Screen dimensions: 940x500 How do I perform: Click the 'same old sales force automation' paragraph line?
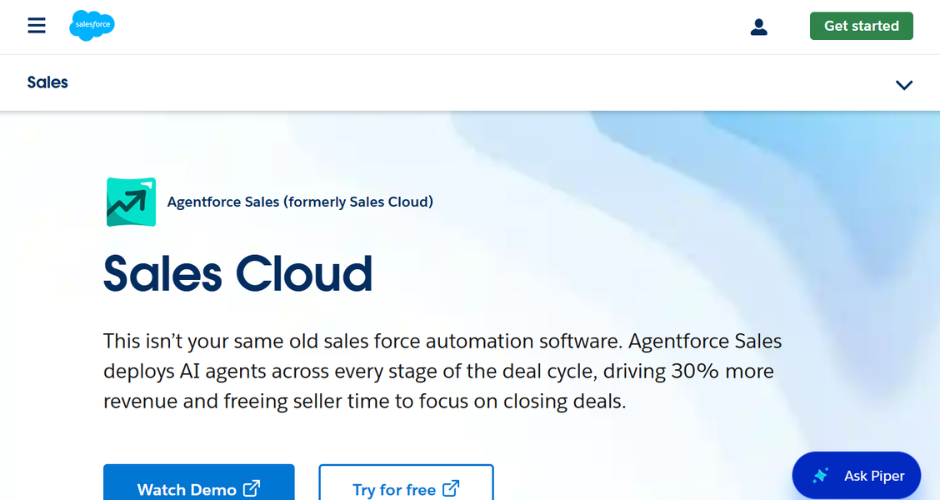pyautogui.click(x=442, y=341)
